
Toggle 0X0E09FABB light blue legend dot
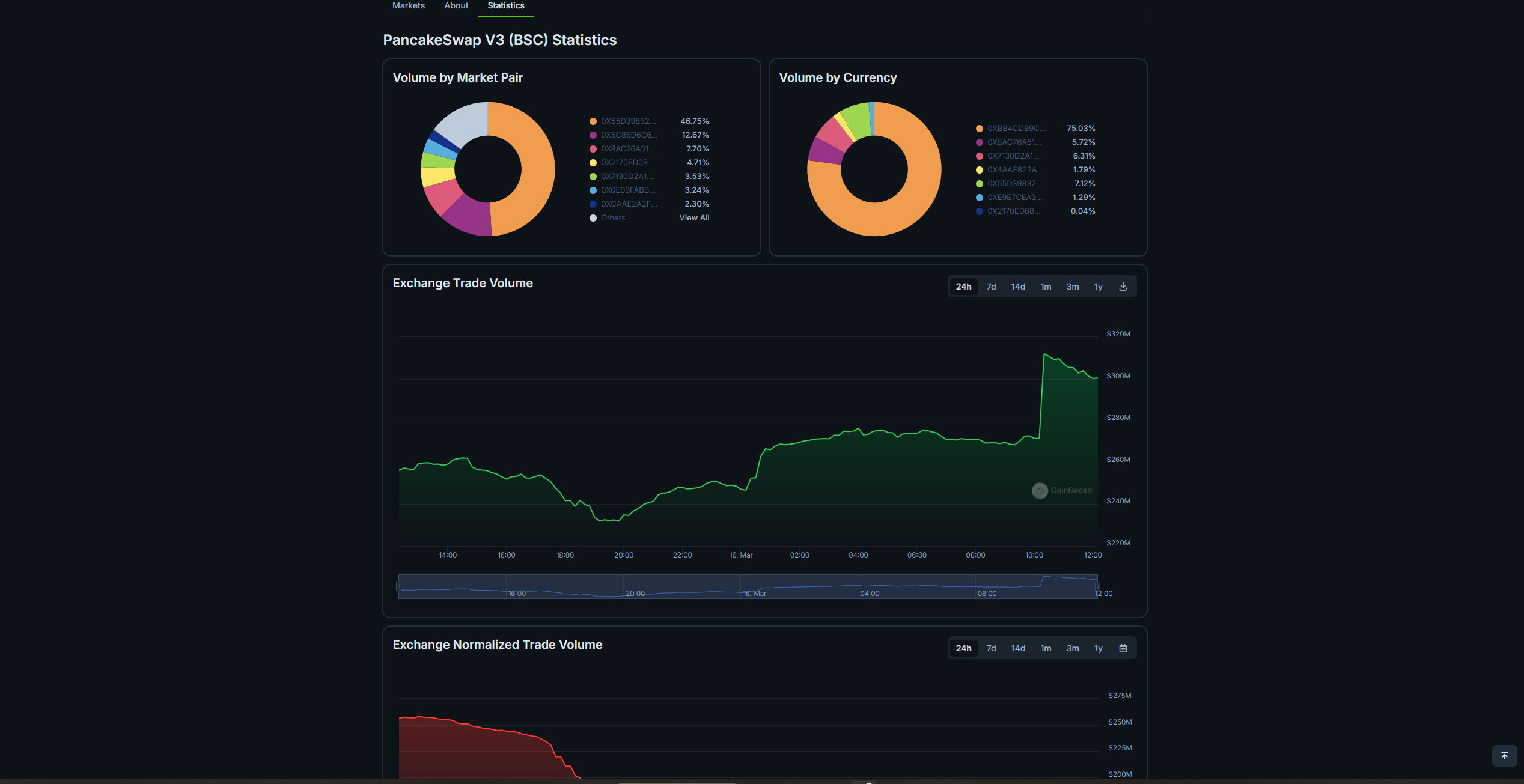click(x=593, y=190)
